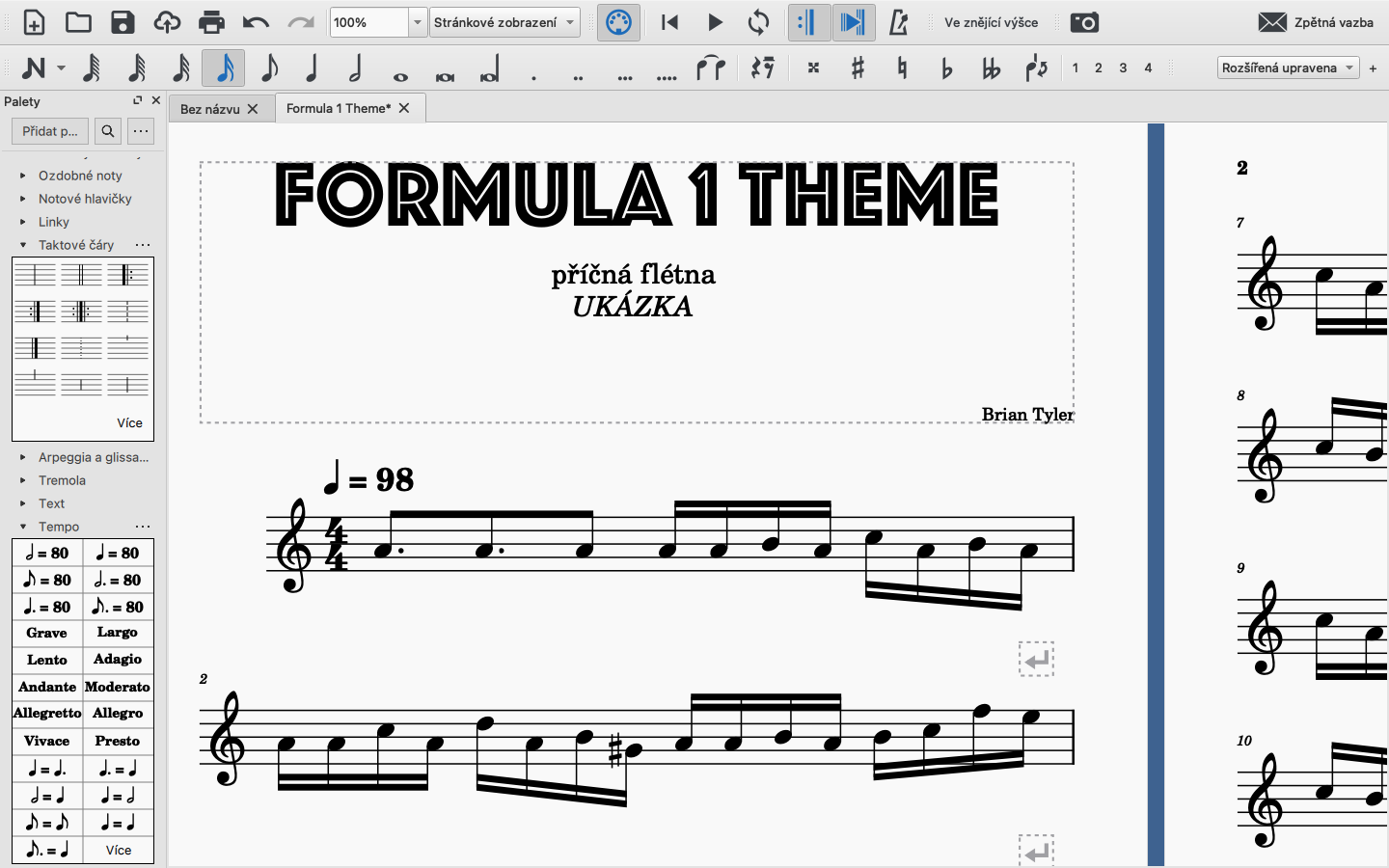
Task: Select the Allegro tempo marking
Action: (x=118, y=714)
